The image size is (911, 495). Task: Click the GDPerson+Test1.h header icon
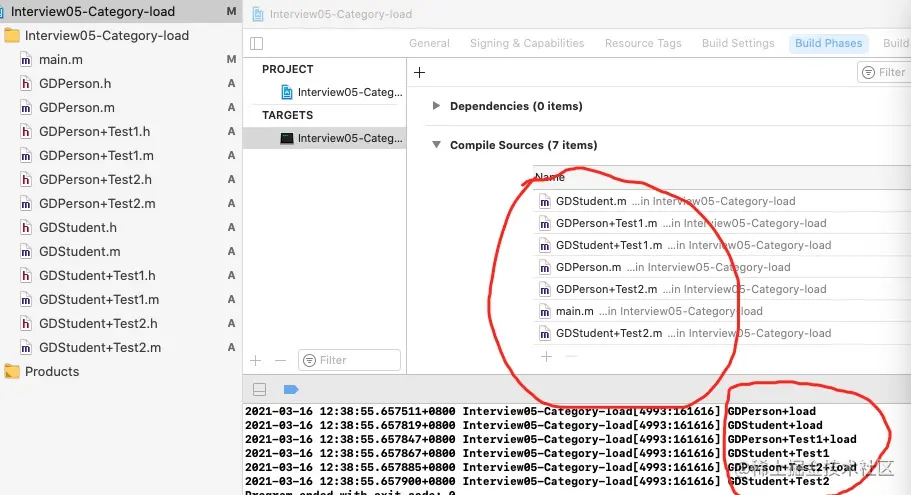click(x=26, y=132)
